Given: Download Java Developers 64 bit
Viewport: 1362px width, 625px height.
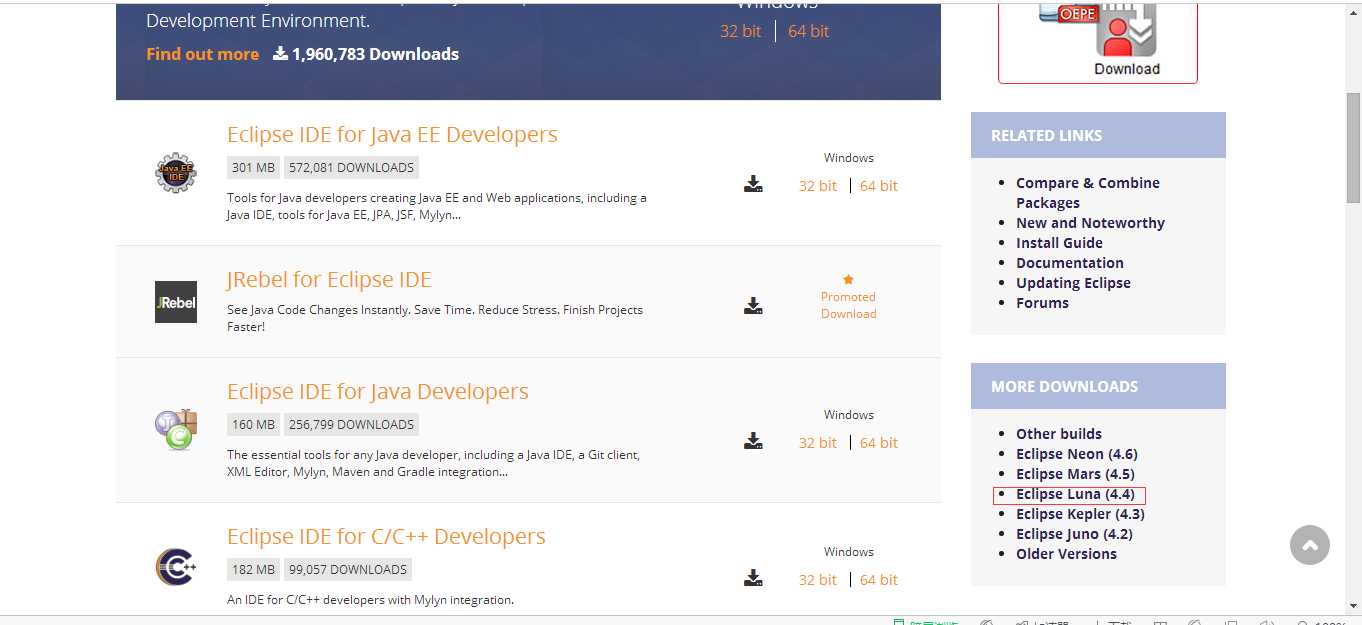Looking at the screenshot, I should pos(878,442).
